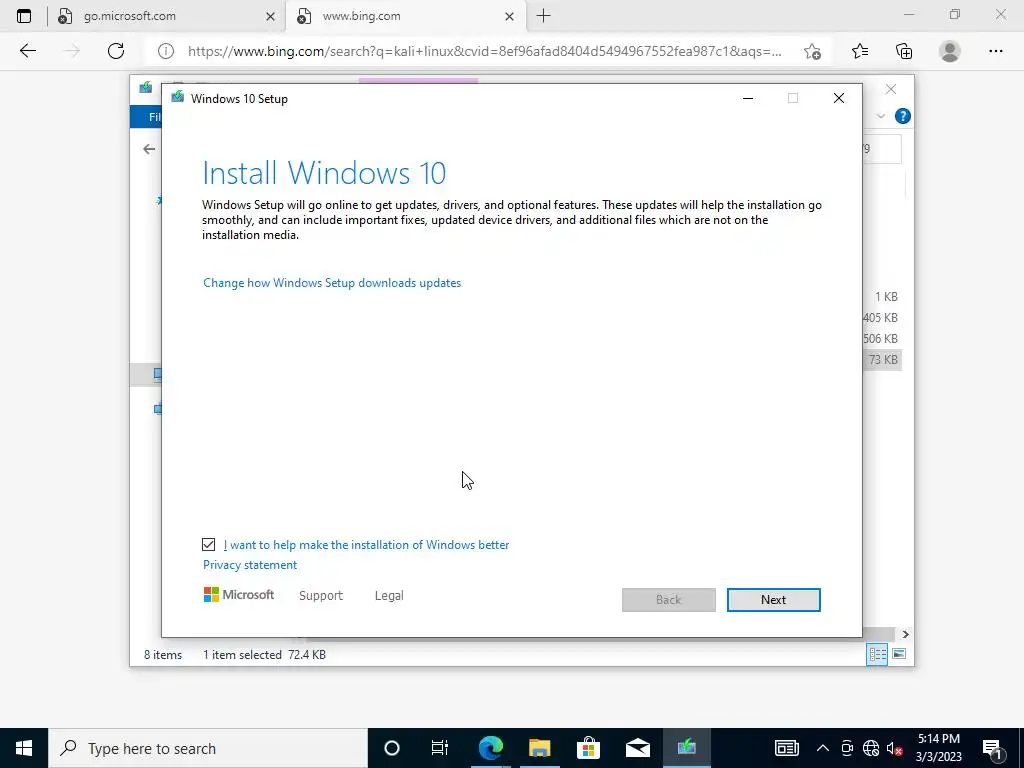1024x768 pixels.
Task: Switch File Explorer to details view
Action: click(x=877, y=654)
